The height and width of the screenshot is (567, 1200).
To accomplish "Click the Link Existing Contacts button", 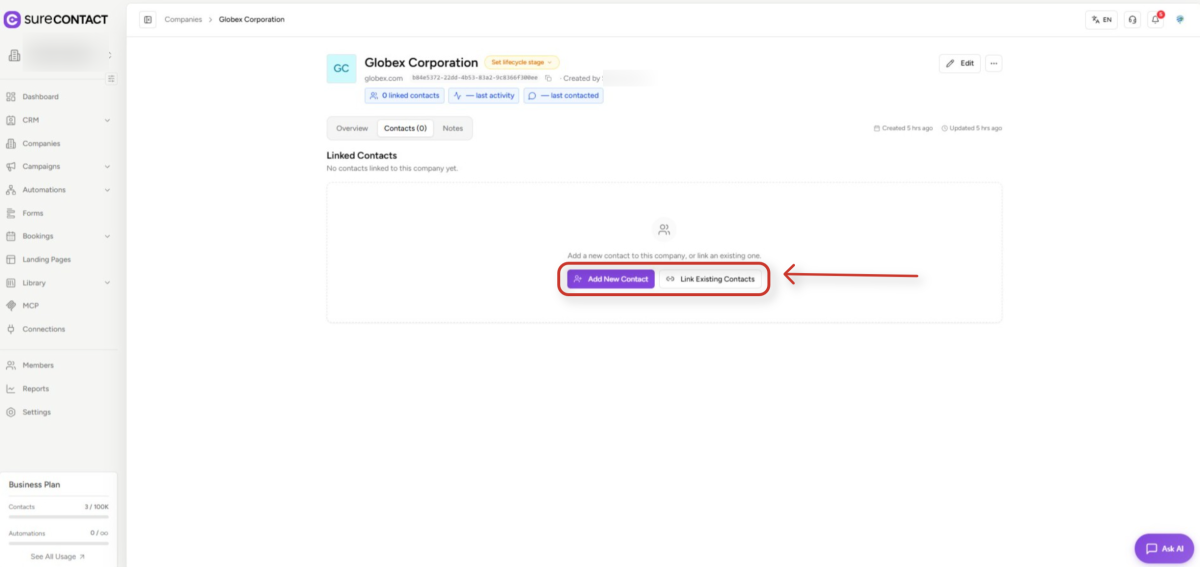I will point(710,279).
